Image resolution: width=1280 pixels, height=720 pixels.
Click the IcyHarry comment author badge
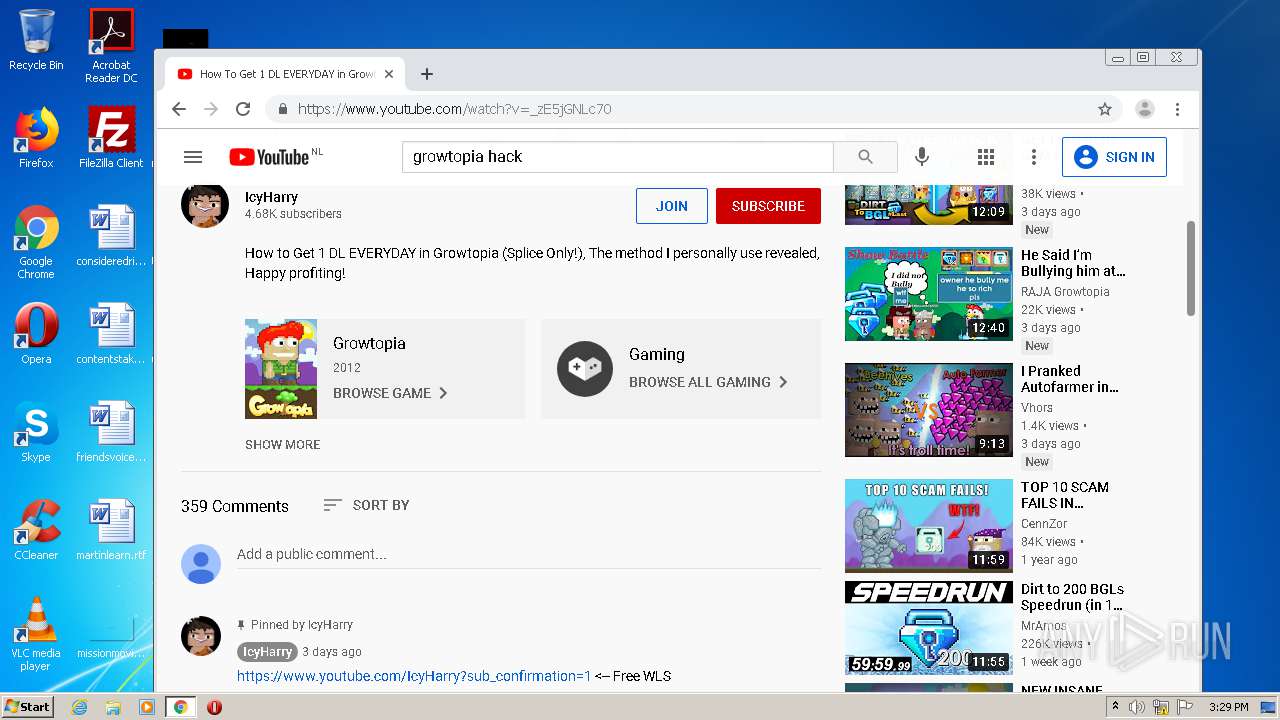[x=267, y=651]
